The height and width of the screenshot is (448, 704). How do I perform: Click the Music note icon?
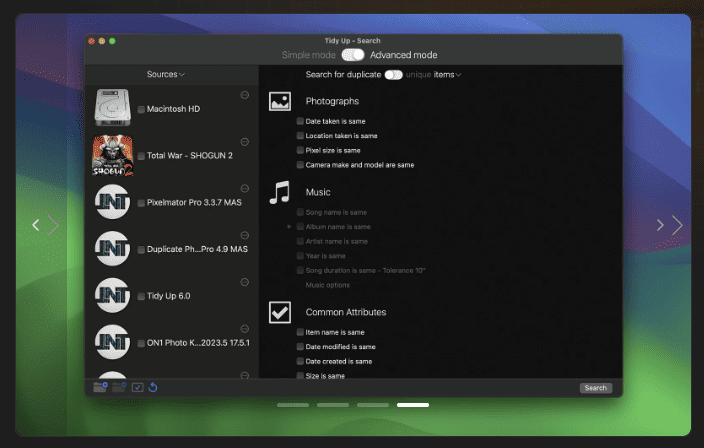280,193
